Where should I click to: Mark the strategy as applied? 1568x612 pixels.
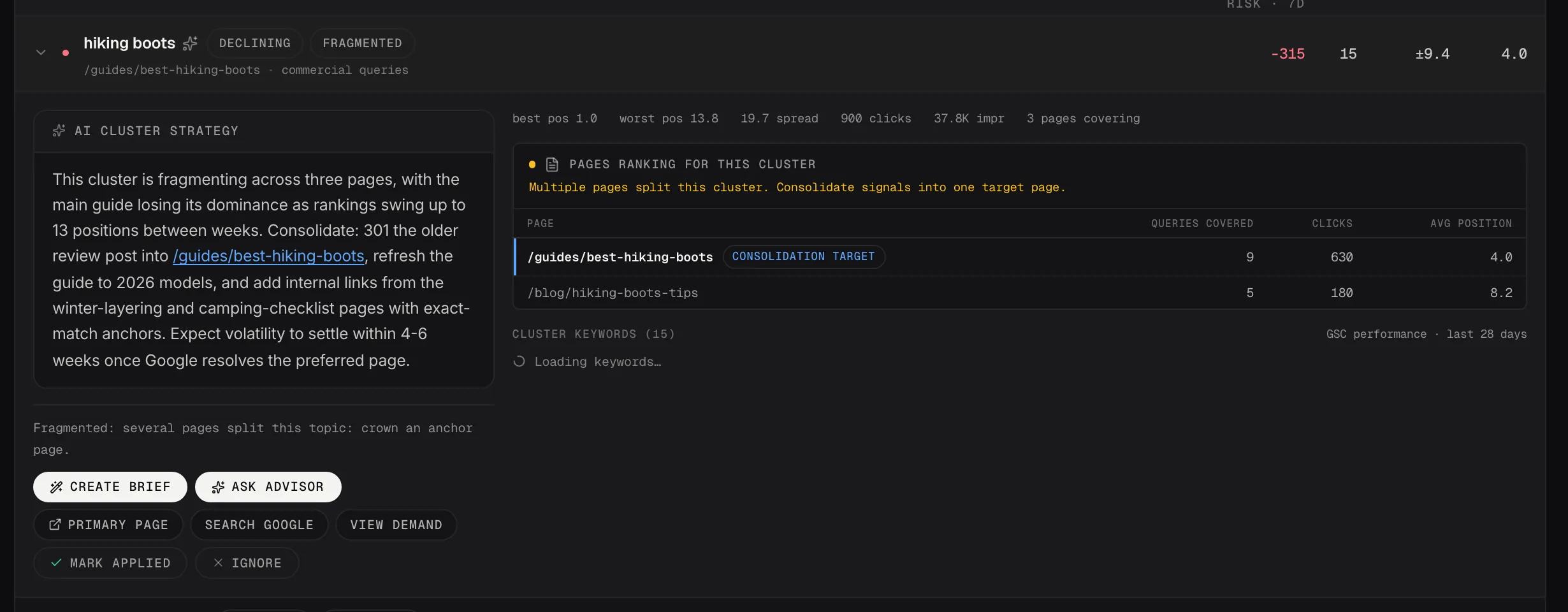110,563
